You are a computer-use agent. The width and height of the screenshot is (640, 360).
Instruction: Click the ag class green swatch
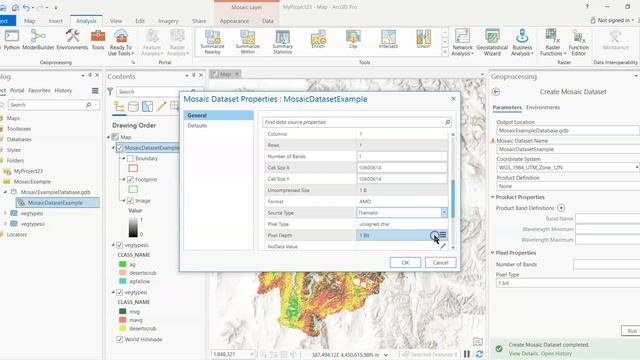[122, 264]
